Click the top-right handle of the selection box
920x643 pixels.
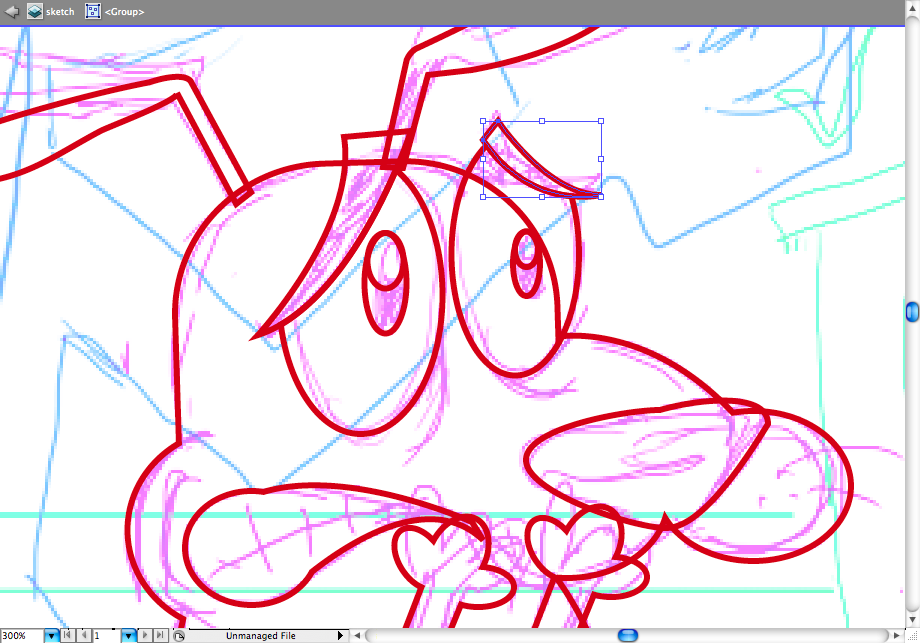click(x=601, y=121)
